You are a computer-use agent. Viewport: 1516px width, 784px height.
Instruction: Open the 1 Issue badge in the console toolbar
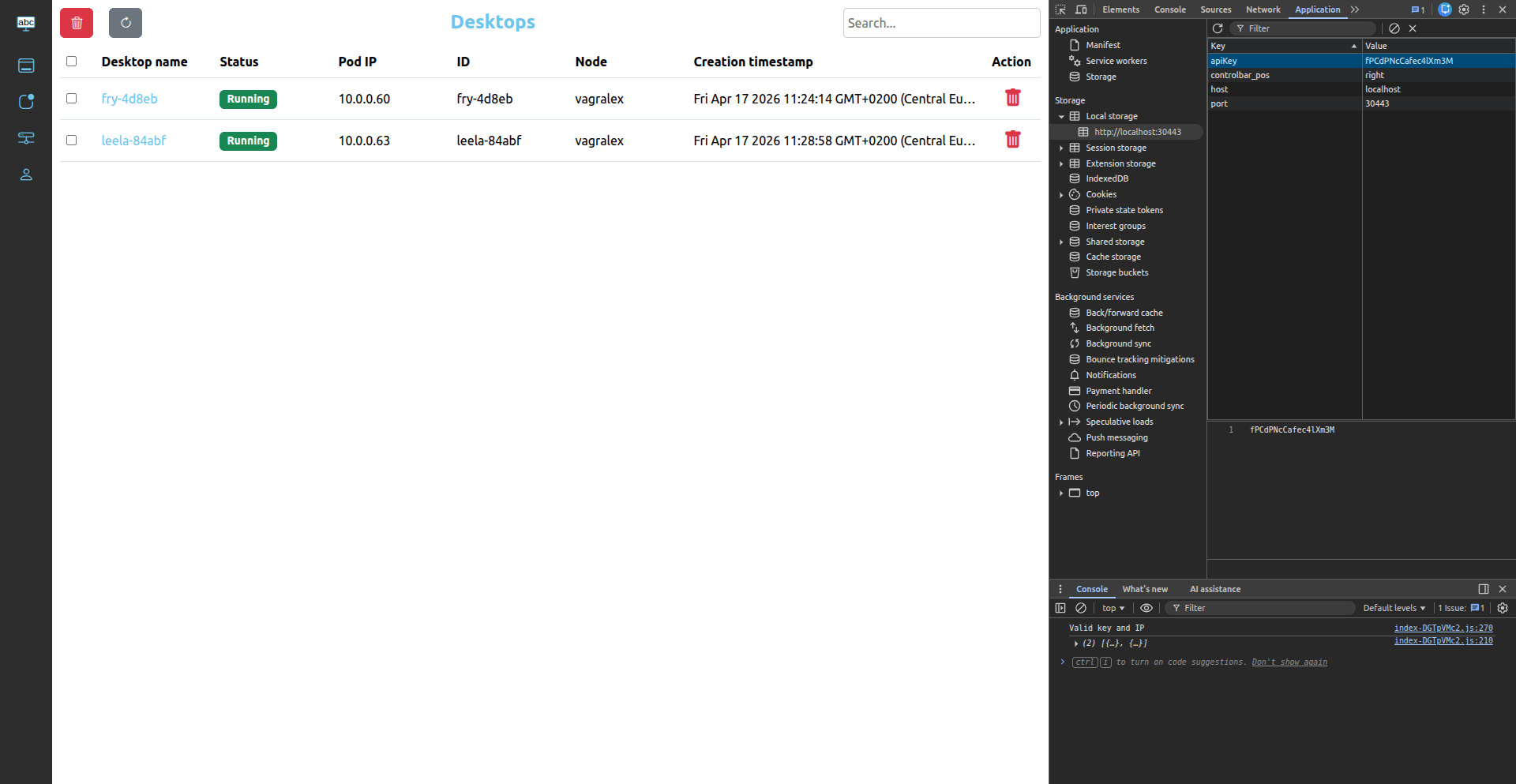pos(1461,608)
